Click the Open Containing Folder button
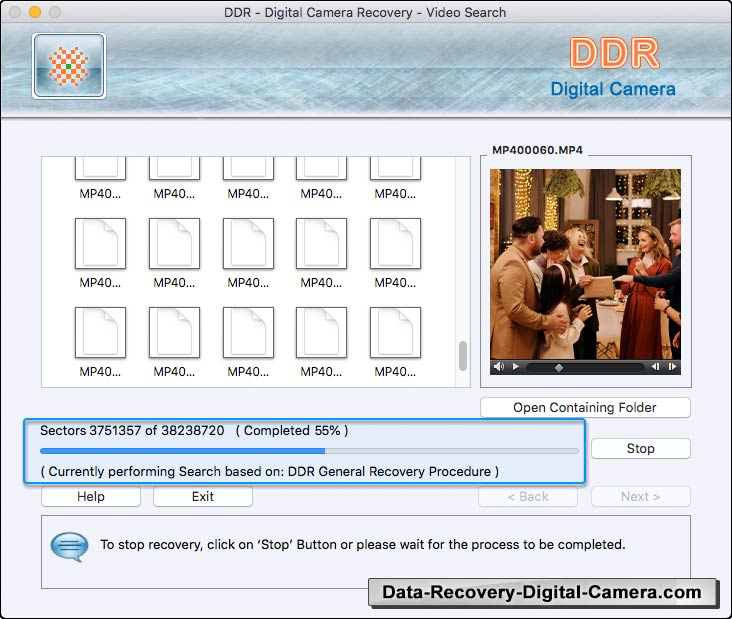 tap(585, 408)
